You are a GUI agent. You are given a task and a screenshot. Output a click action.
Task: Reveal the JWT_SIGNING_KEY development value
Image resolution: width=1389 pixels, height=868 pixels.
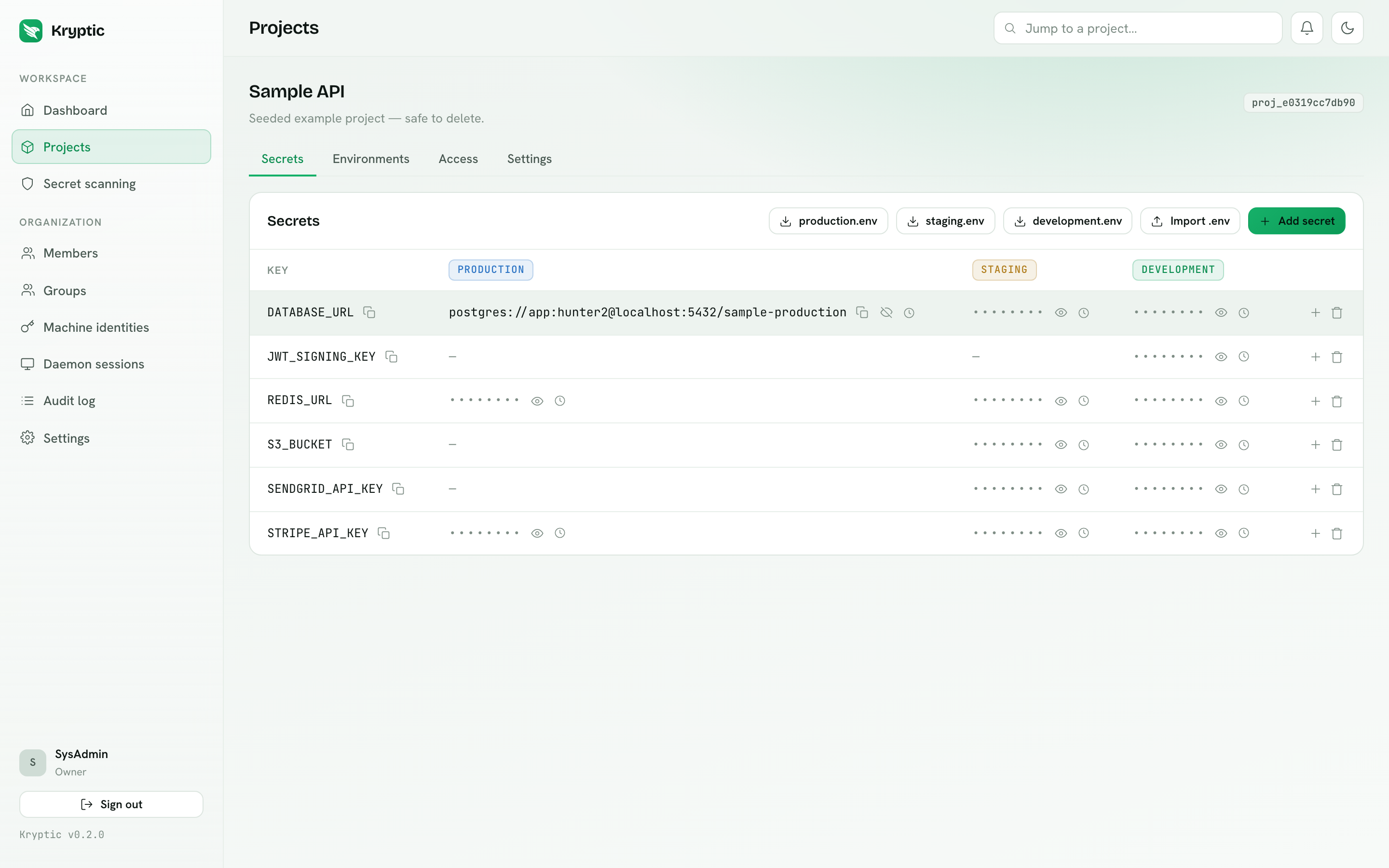1221,356
